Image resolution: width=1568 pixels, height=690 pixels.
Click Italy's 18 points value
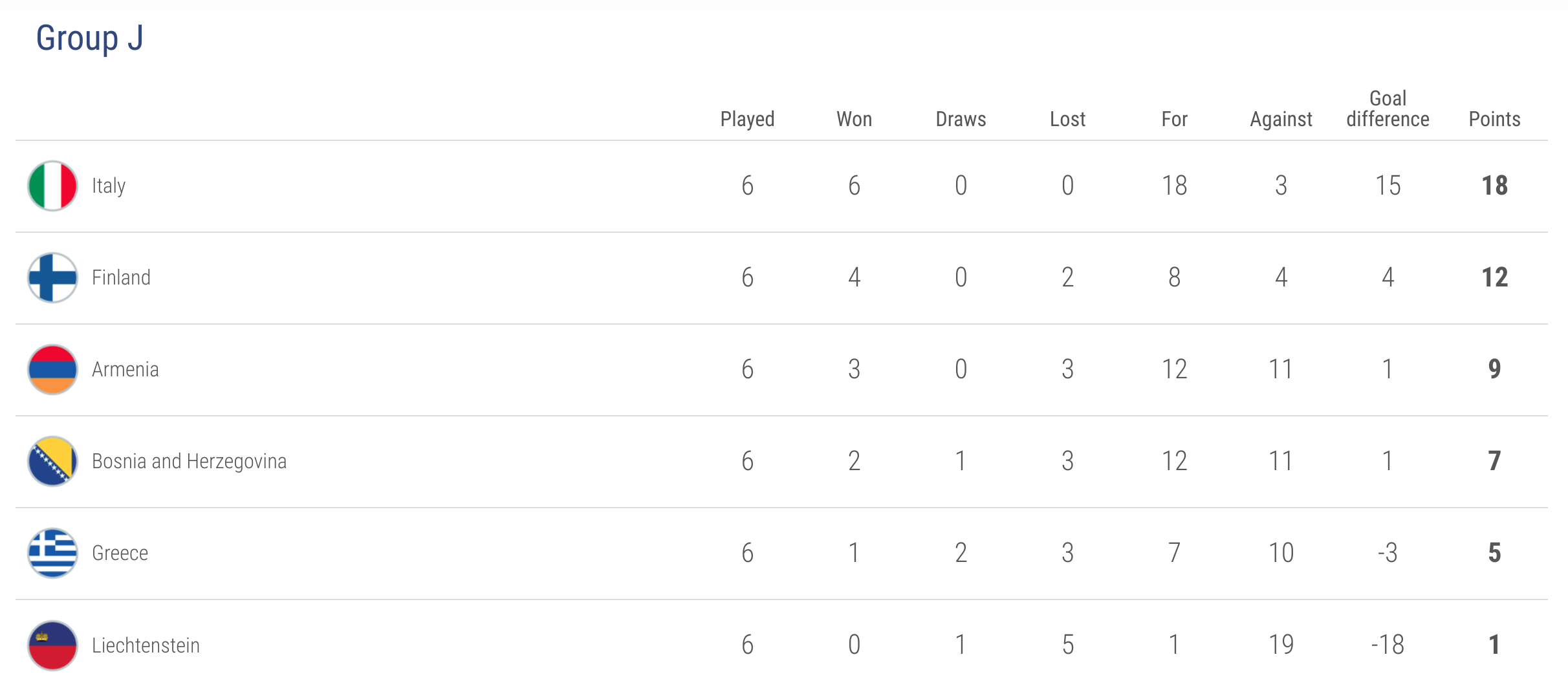(1494, 186)
